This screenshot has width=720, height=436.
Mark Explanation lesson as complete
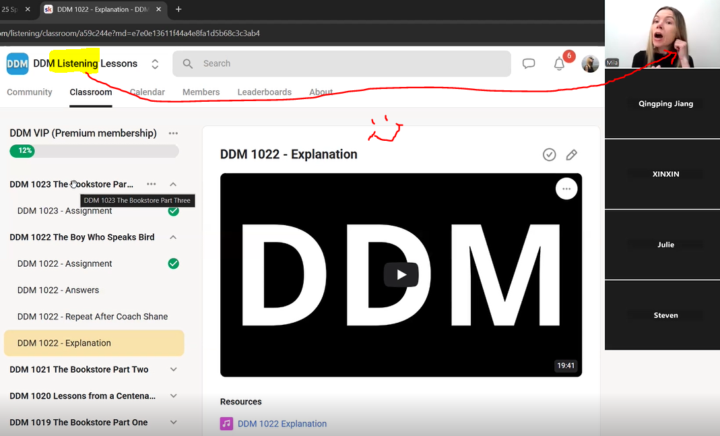click(549, 155)
